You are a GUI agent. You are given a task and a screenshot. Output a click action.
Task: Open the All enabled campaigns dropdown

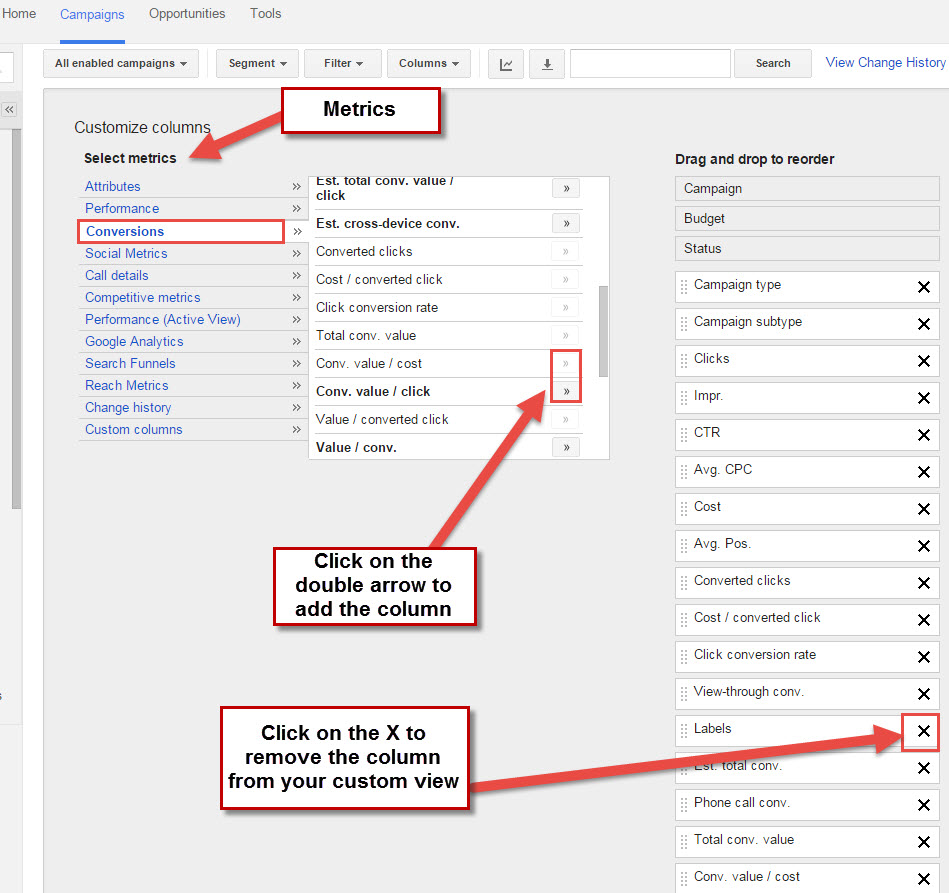click(x=120, y=62)
